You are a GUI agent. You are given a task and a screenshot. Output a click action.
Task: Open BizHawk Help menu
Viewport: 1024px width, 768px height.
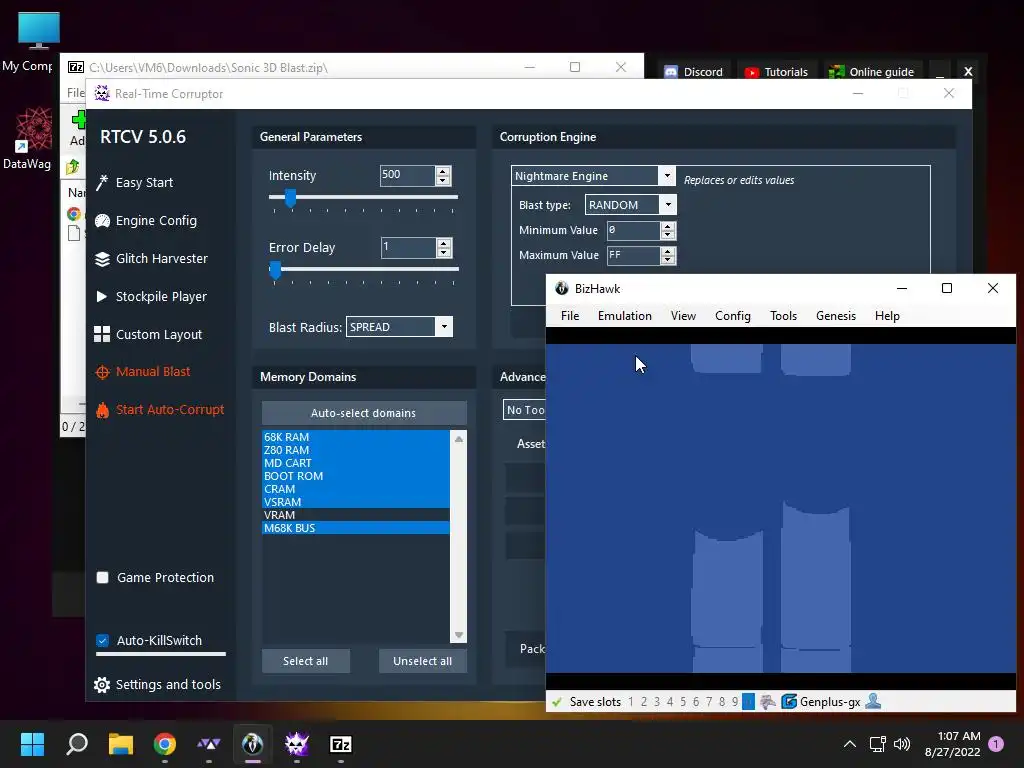pyautogui.click(x=887, y=316)
